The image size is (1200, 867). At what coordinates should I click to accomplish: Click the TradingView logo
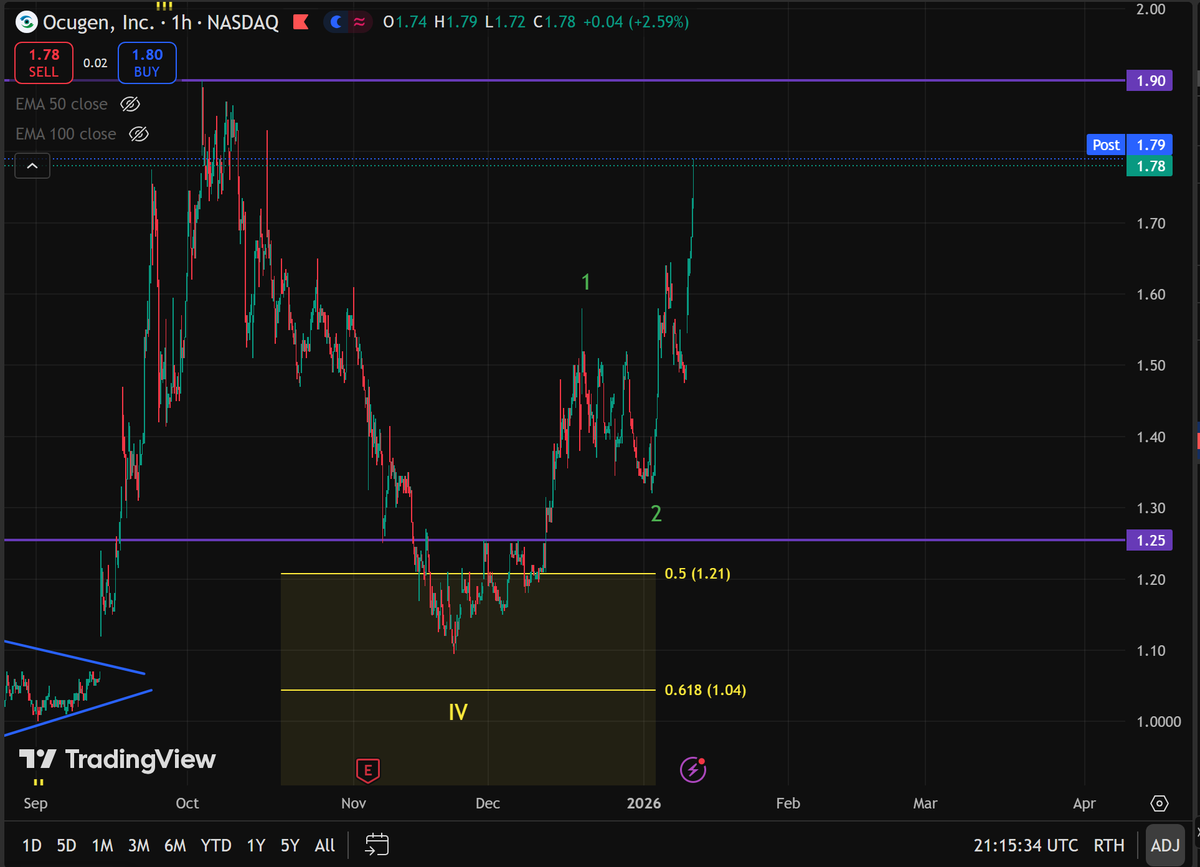(117, 760)
